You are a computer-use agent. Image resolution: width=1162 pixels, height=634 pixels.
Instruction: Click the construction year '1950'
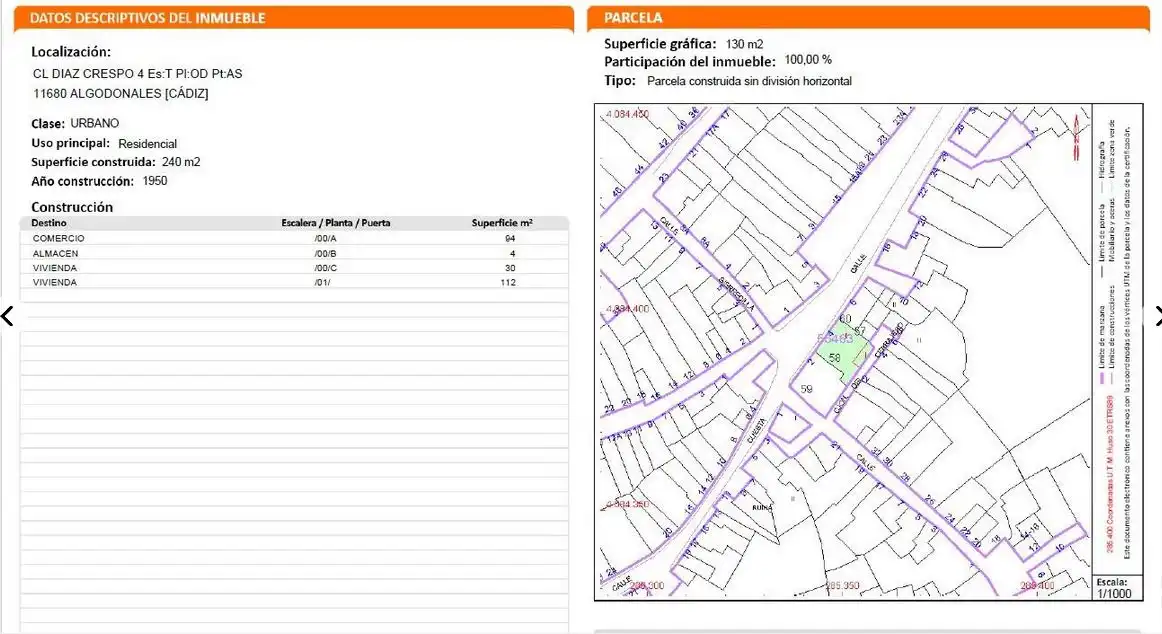(155, 181)
